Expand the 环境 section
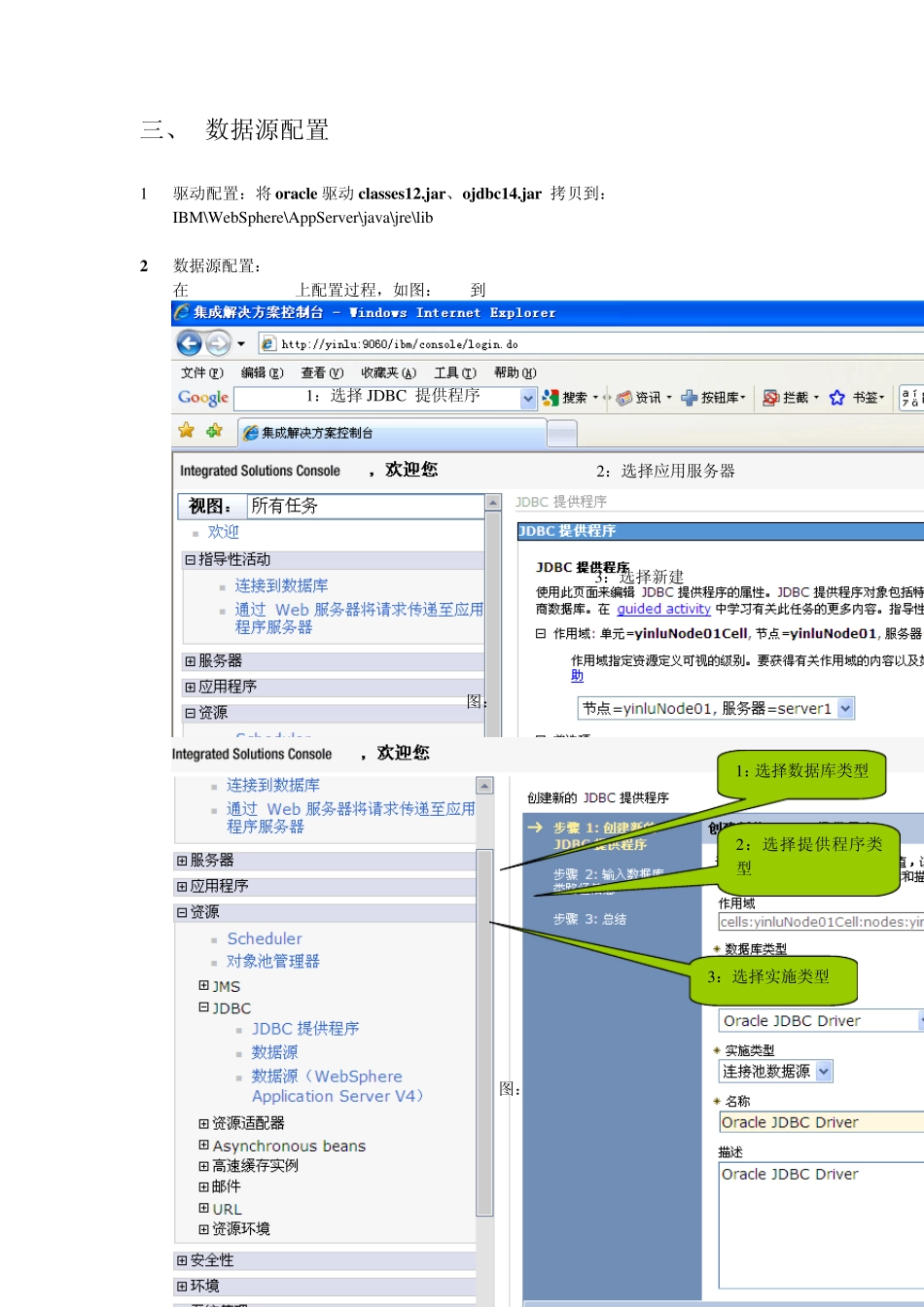 182,1286
